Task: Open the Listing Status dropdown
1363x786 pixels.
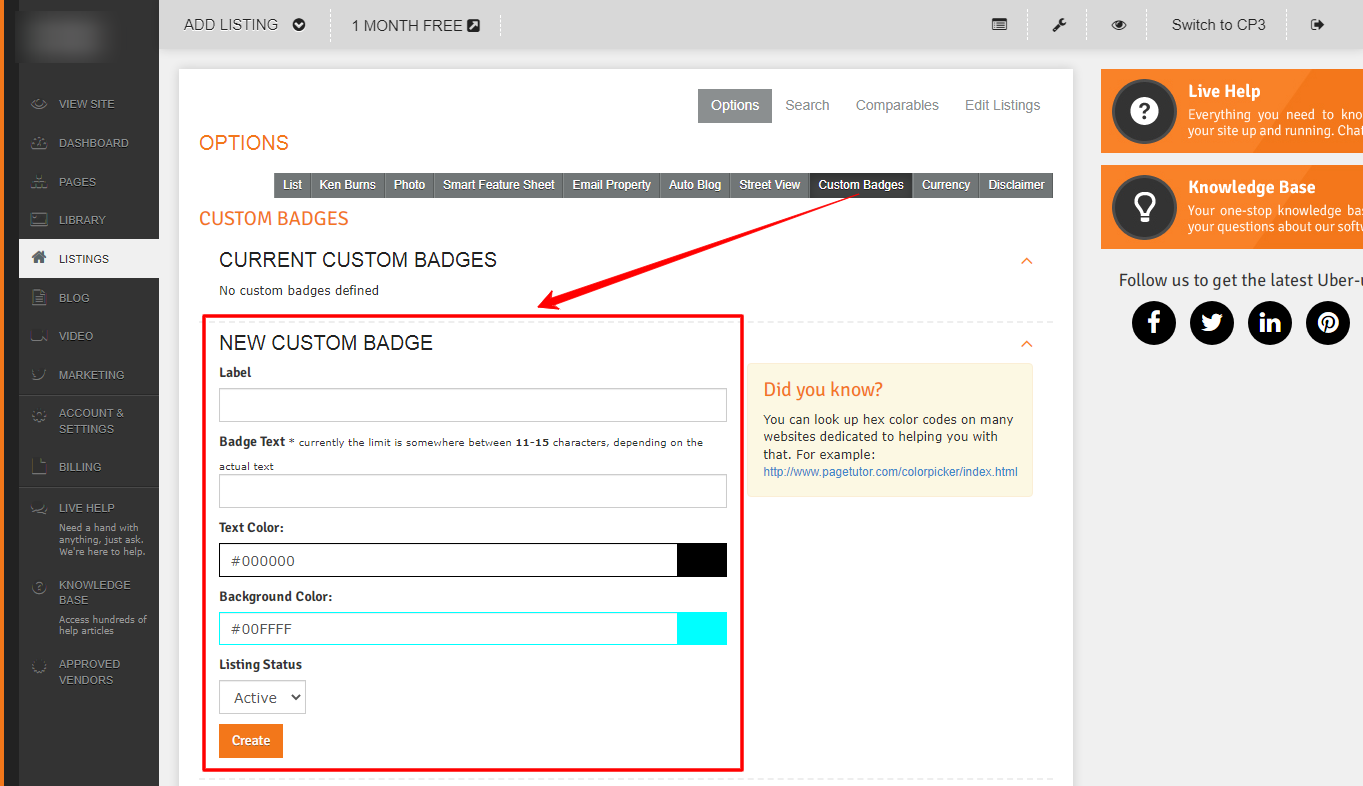Action: pyautogui.click(x=262, y=698)
